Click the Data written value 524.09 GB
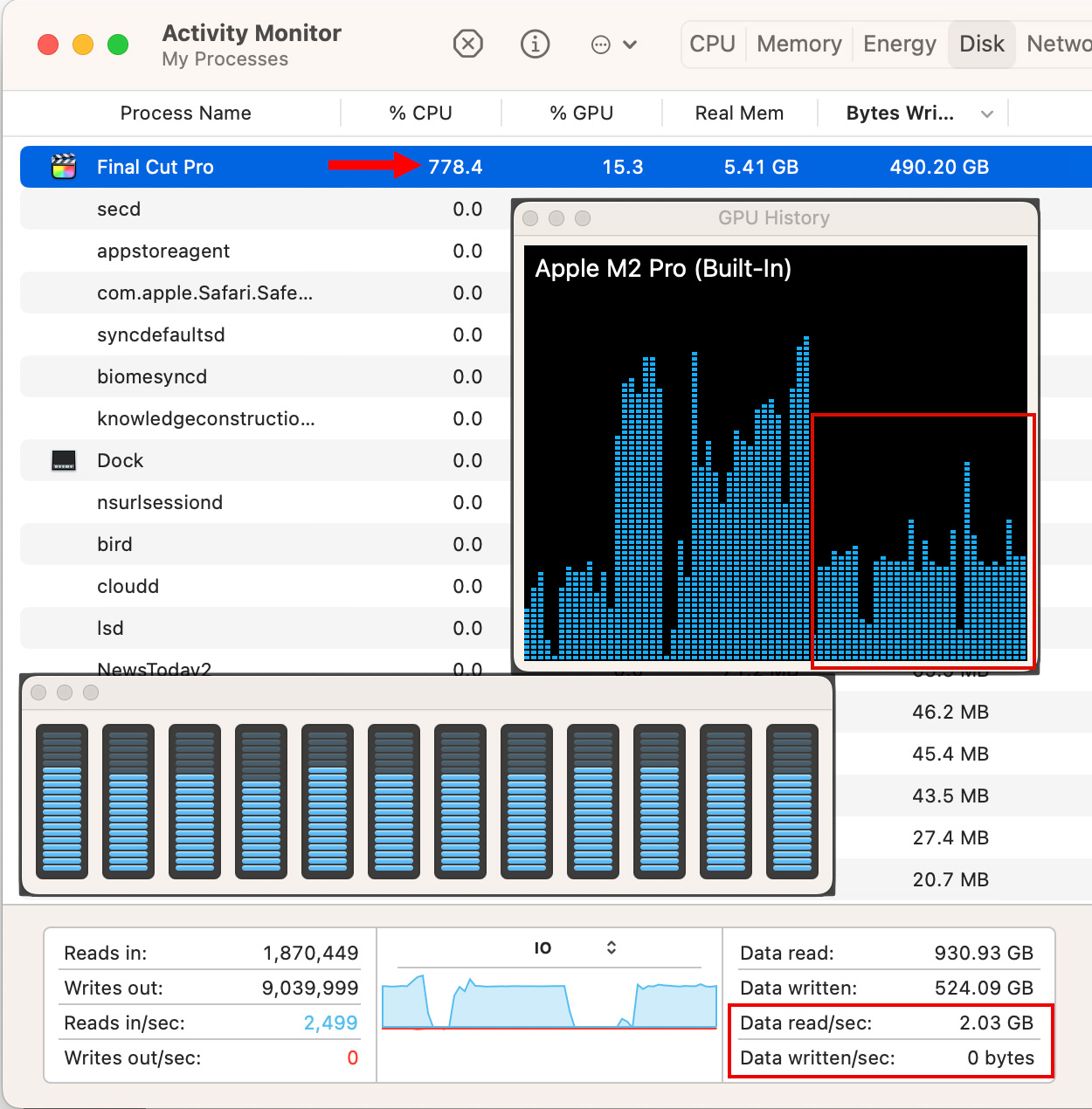 984,988
